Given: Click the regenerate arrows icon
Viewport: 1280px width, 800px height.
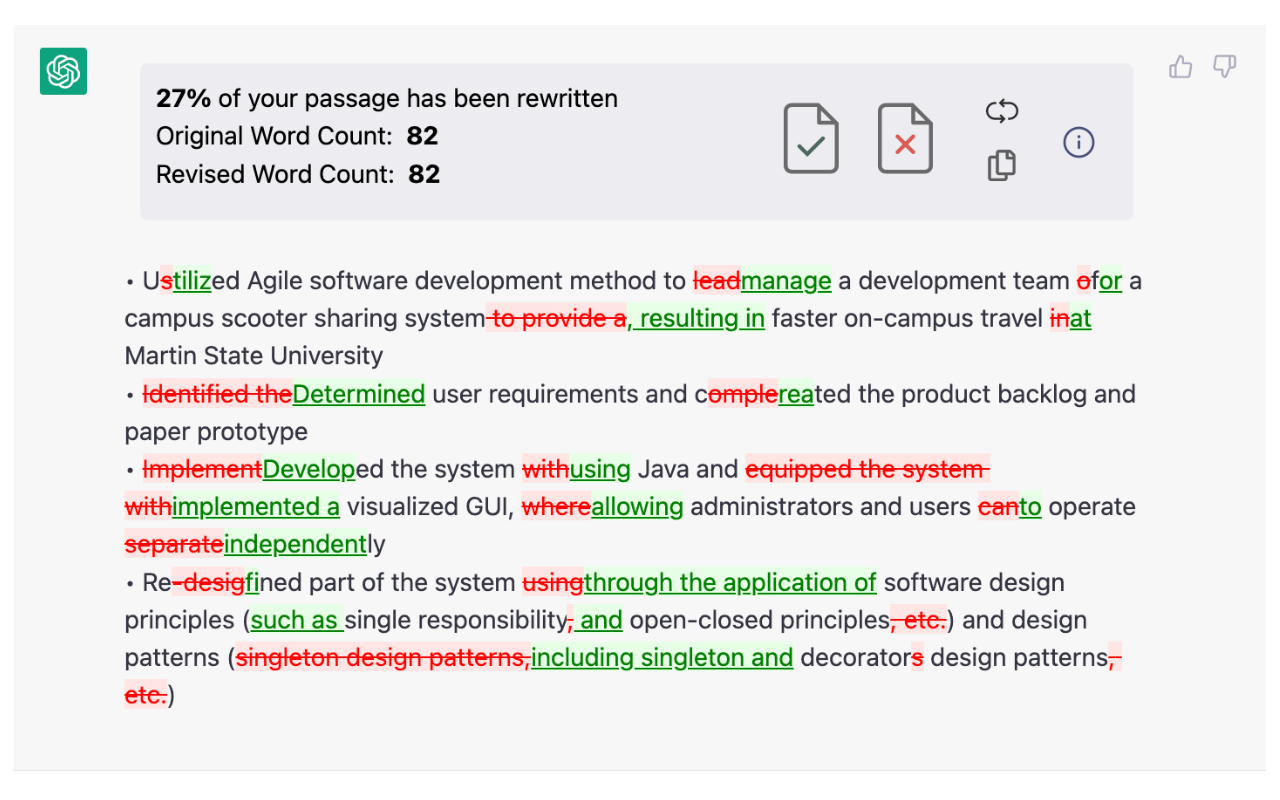Looking at the screenshot, I should pyautogui.click(x=1001, y=111).
